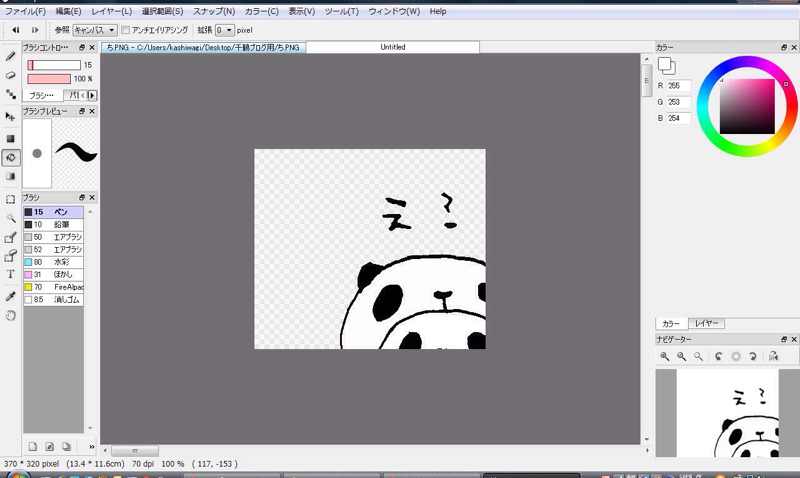800x478 pixels.
Task: Click the B value input field
Action: tap(678, 118)
